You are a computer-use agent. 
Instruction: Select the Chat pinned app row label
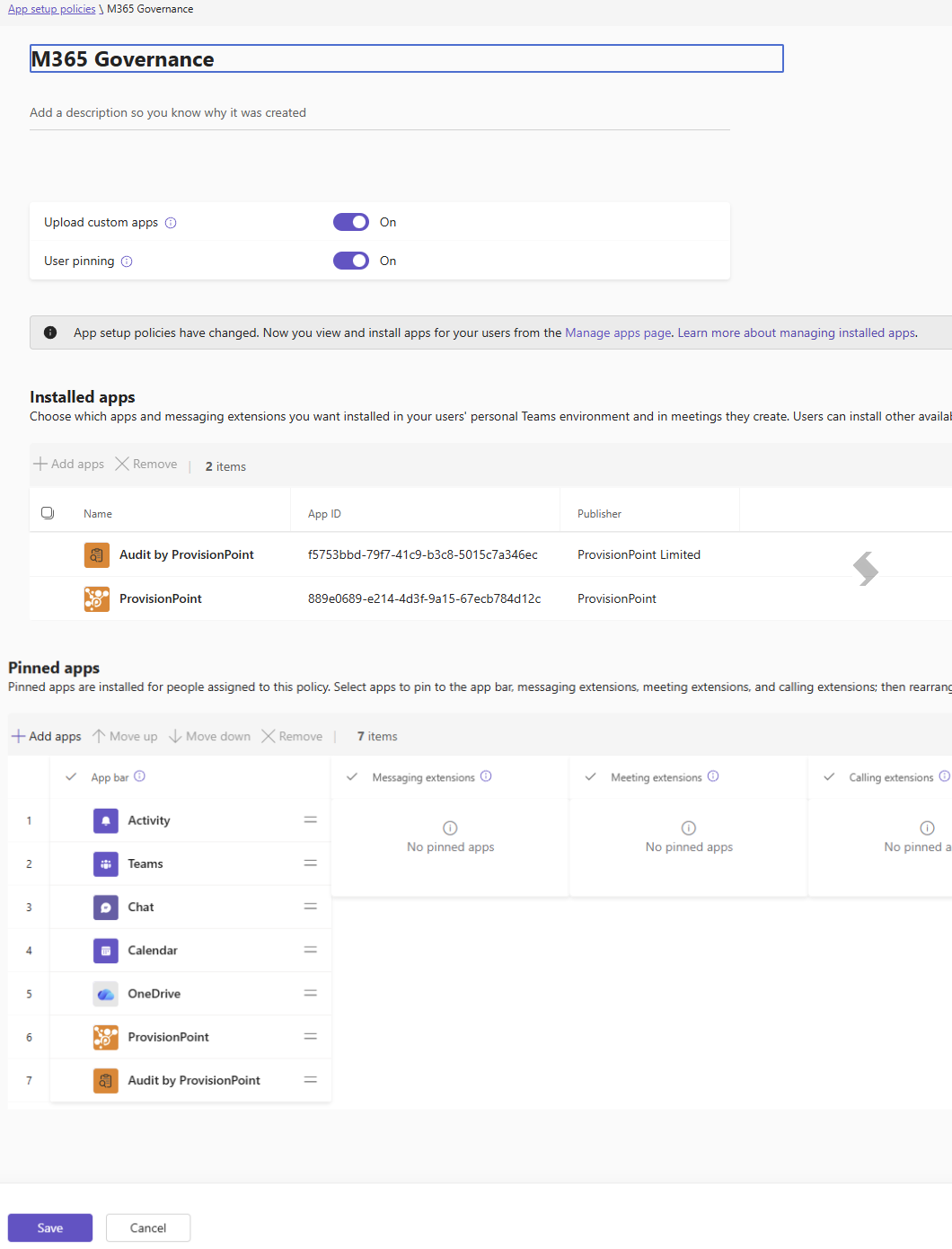coord(141,908)
